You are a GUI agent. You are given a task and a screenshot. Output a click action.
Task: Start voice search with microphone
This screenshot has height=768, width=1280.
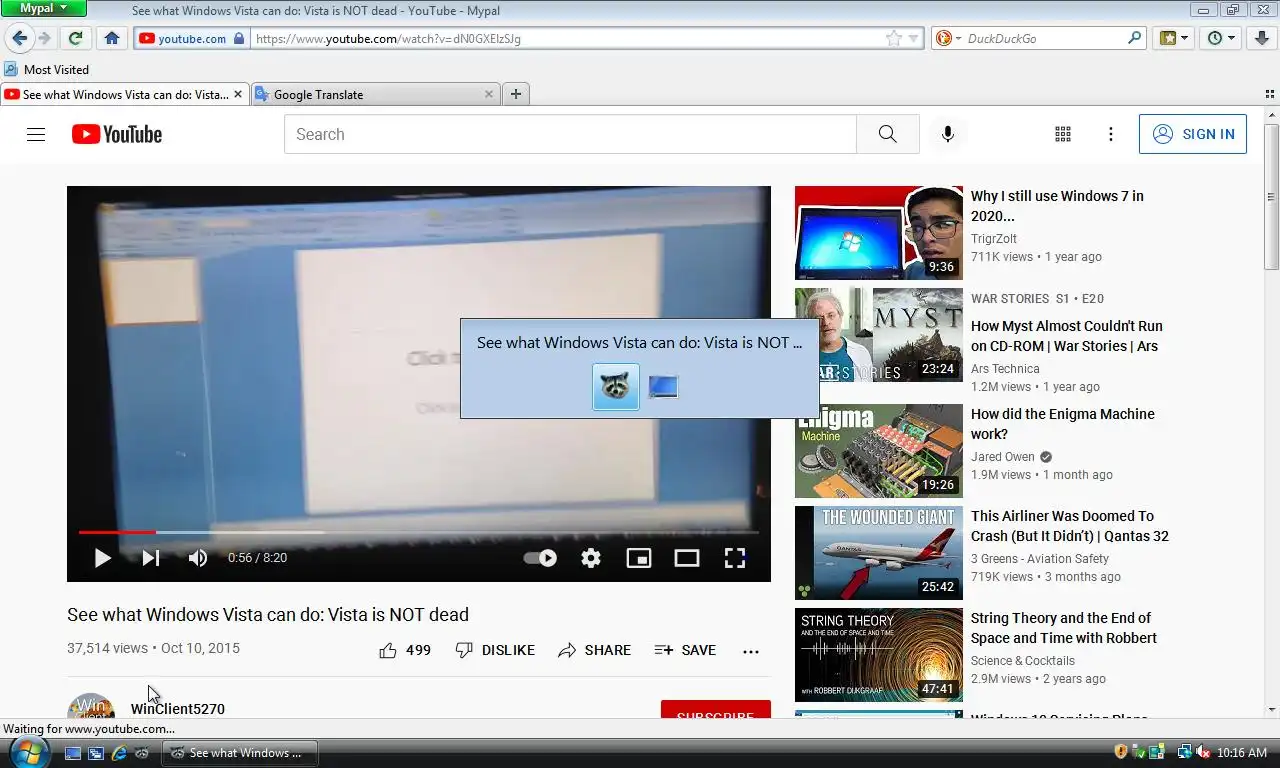948,134
